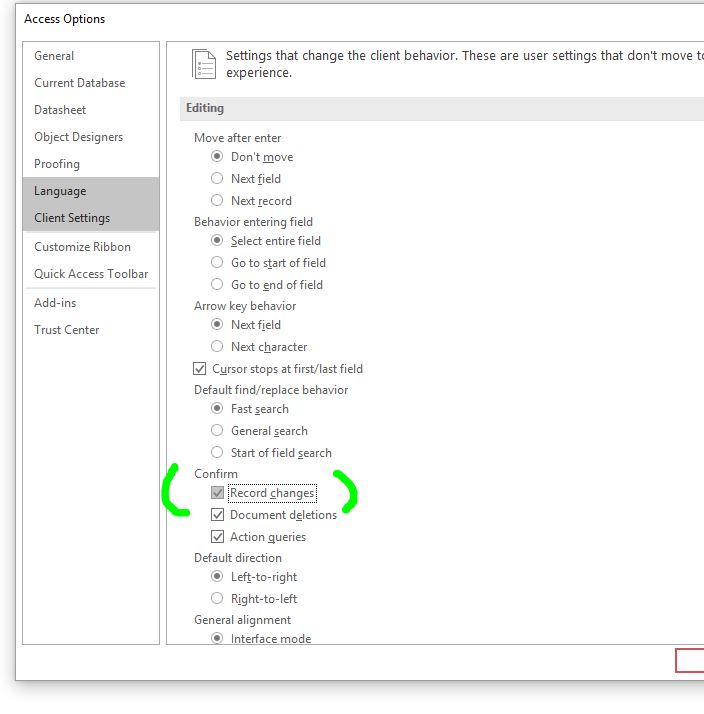Click the "Confirm" group label
Viewport: 704px width, 714px height.
(216, 474)
